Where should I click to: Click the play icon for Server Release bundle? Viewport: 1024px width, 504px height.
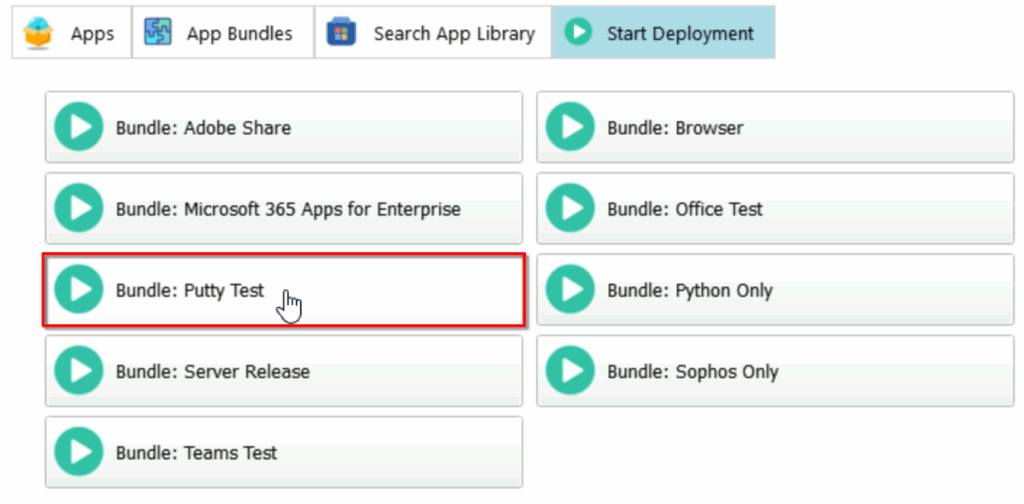[79, 371]
